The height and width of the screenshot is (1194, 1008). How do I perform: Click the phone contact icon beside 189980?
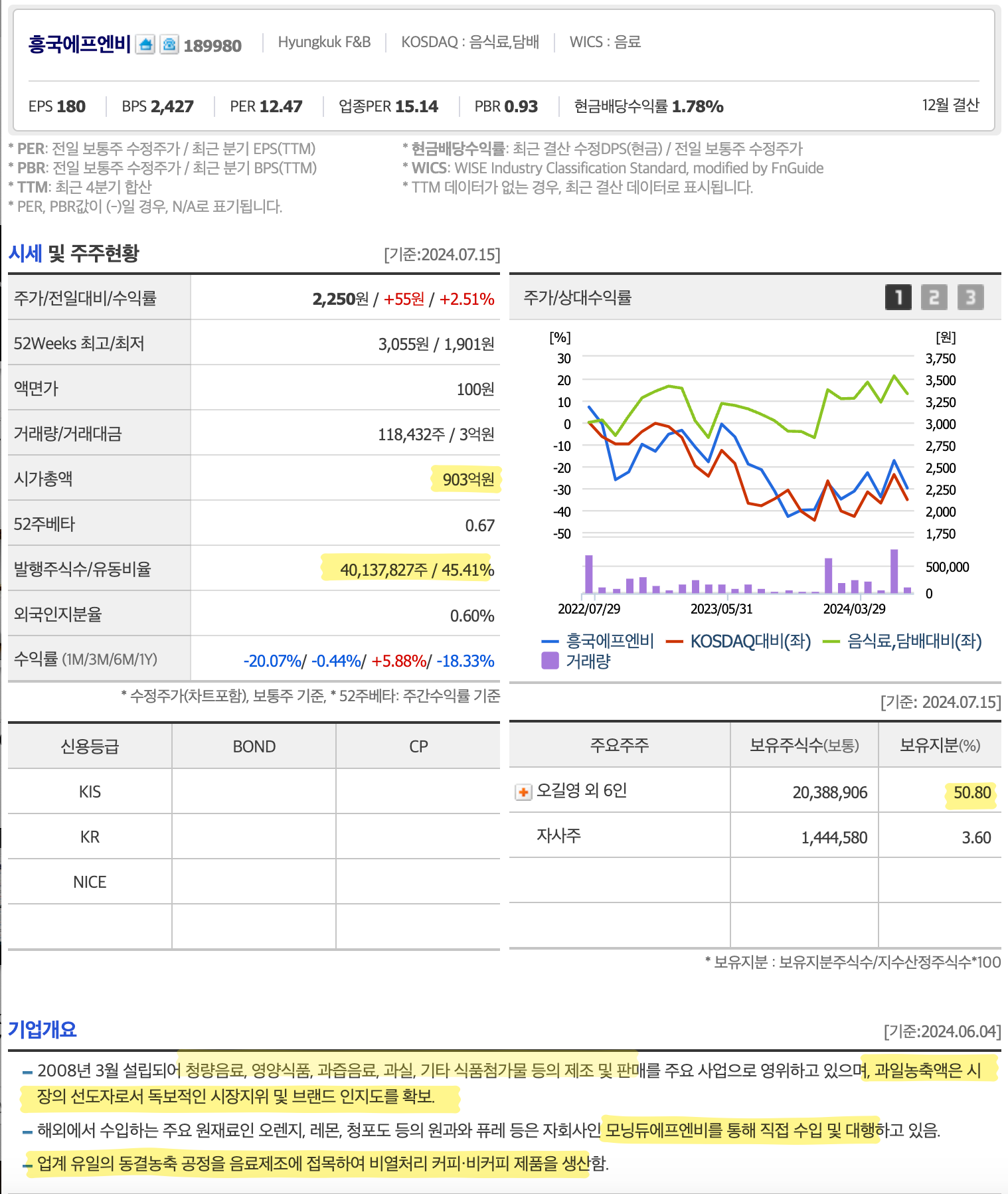170,45
